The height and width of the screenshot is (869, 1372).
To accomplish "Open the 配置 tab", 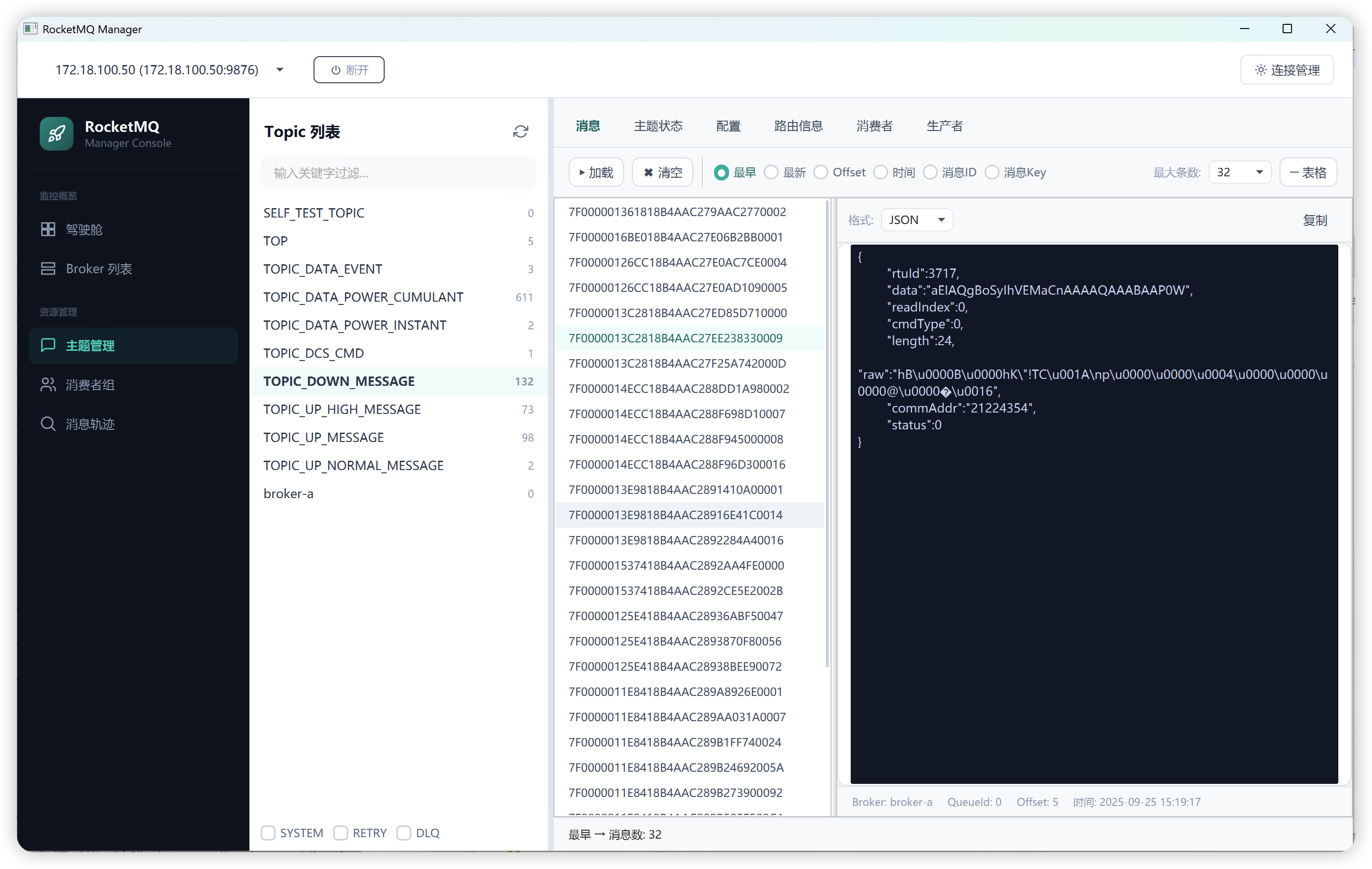I will [728, 126].
